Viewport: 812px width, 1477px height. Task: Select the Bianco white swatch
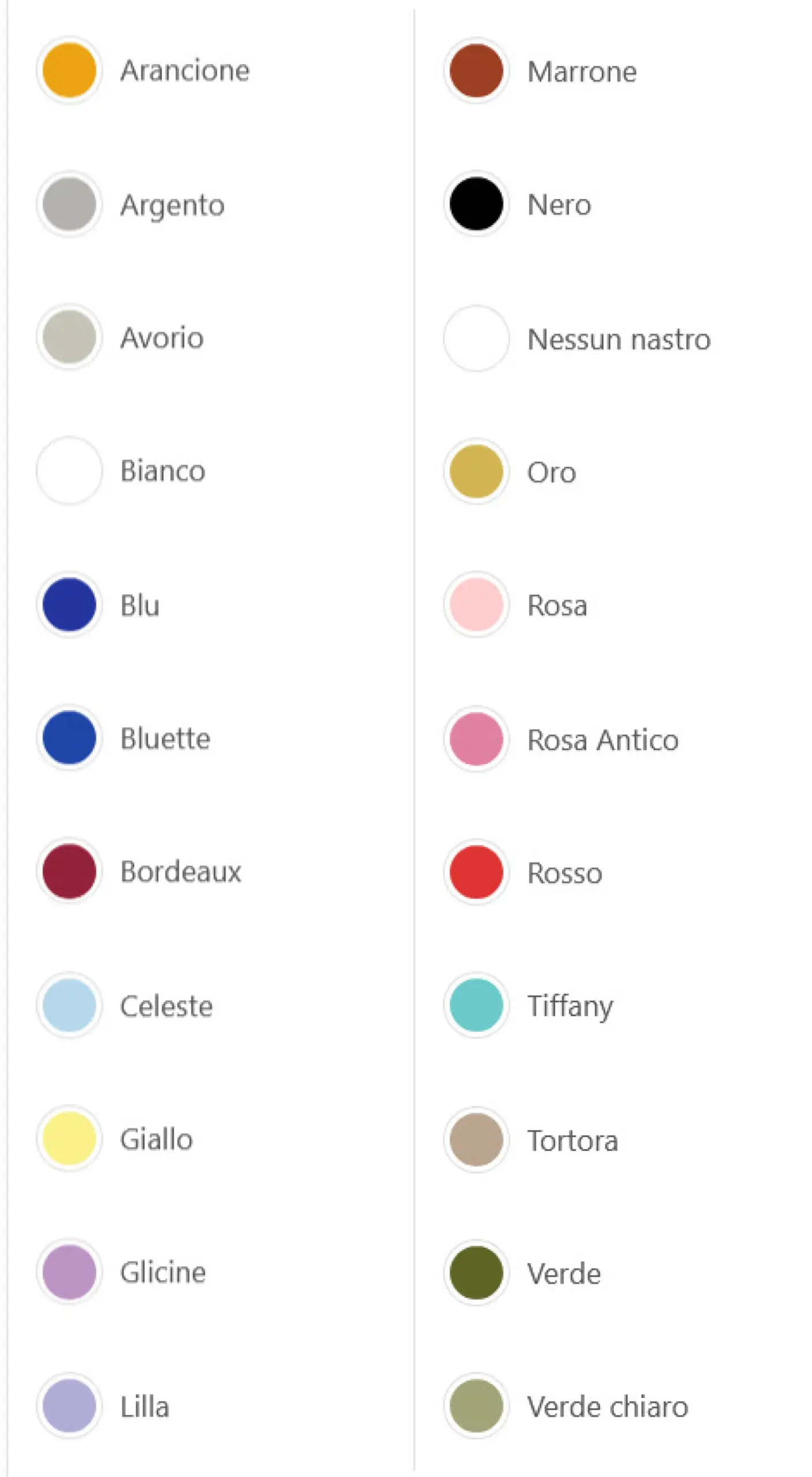[x=69, y=470]
